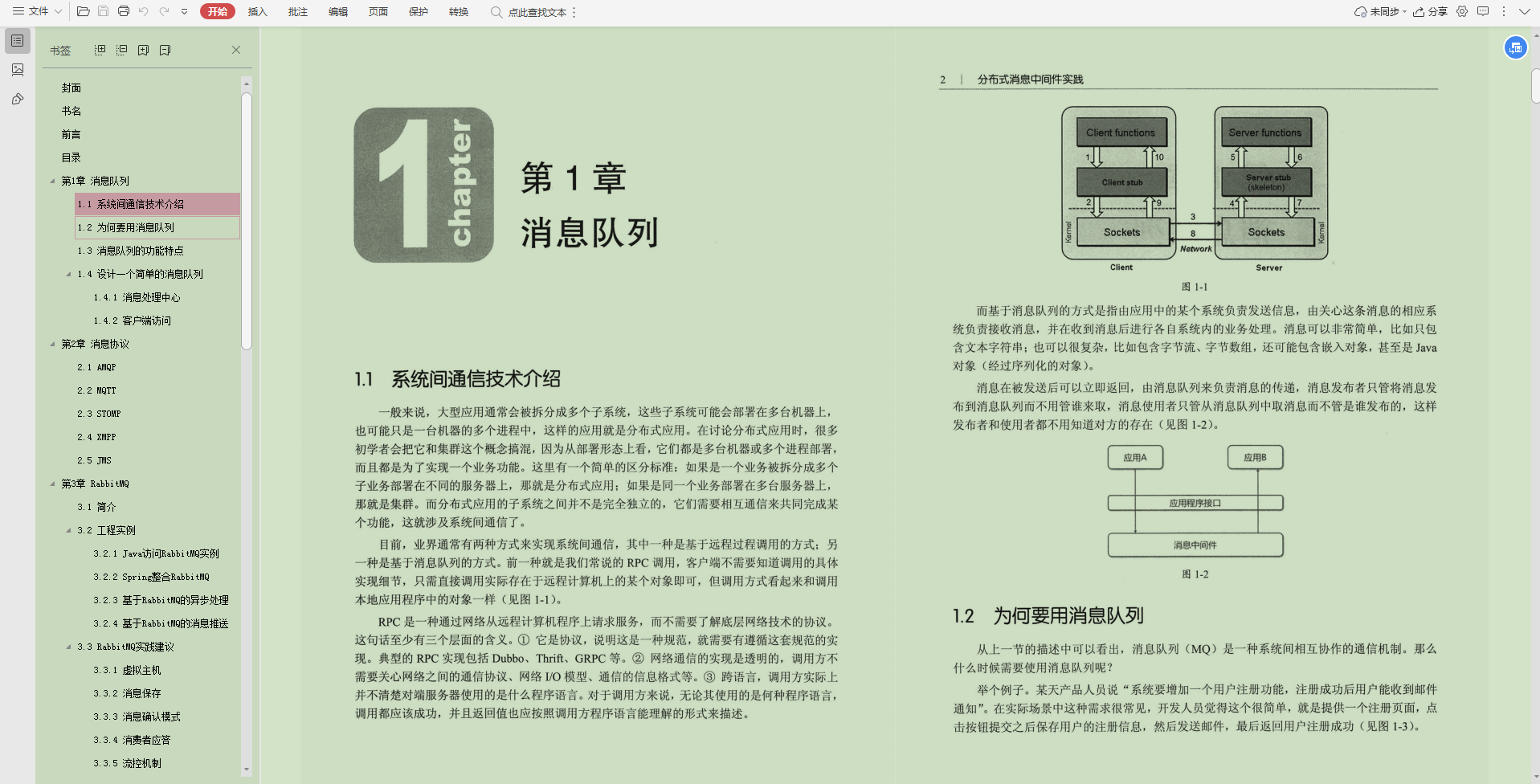The image size is (1540, 784).
Task: Switch to the 插入 tab
Action: coord(257,12)
